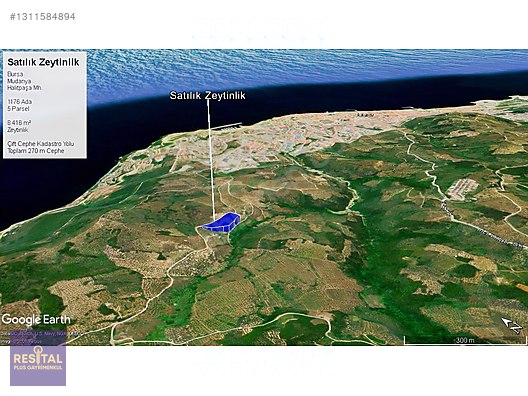Image resolution: width=528 pixels, height=396 pixels.
Task: Click the Satılık Zeytinlik info panel title
Action: pyautogui.click(x=43, y=62)
